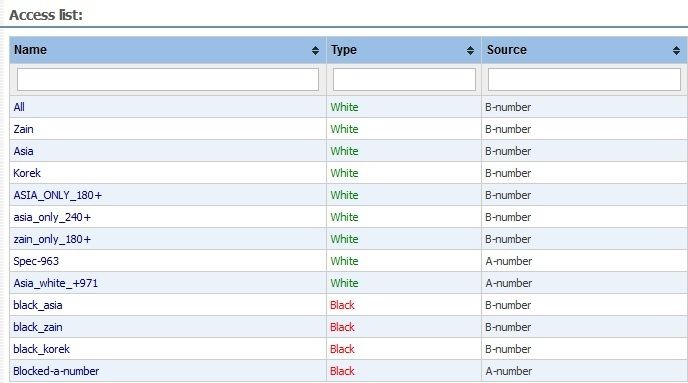Screen dimensions: 688x383
Task: Open the Asia_white_+971 access list
Action: tap(56, 283)
